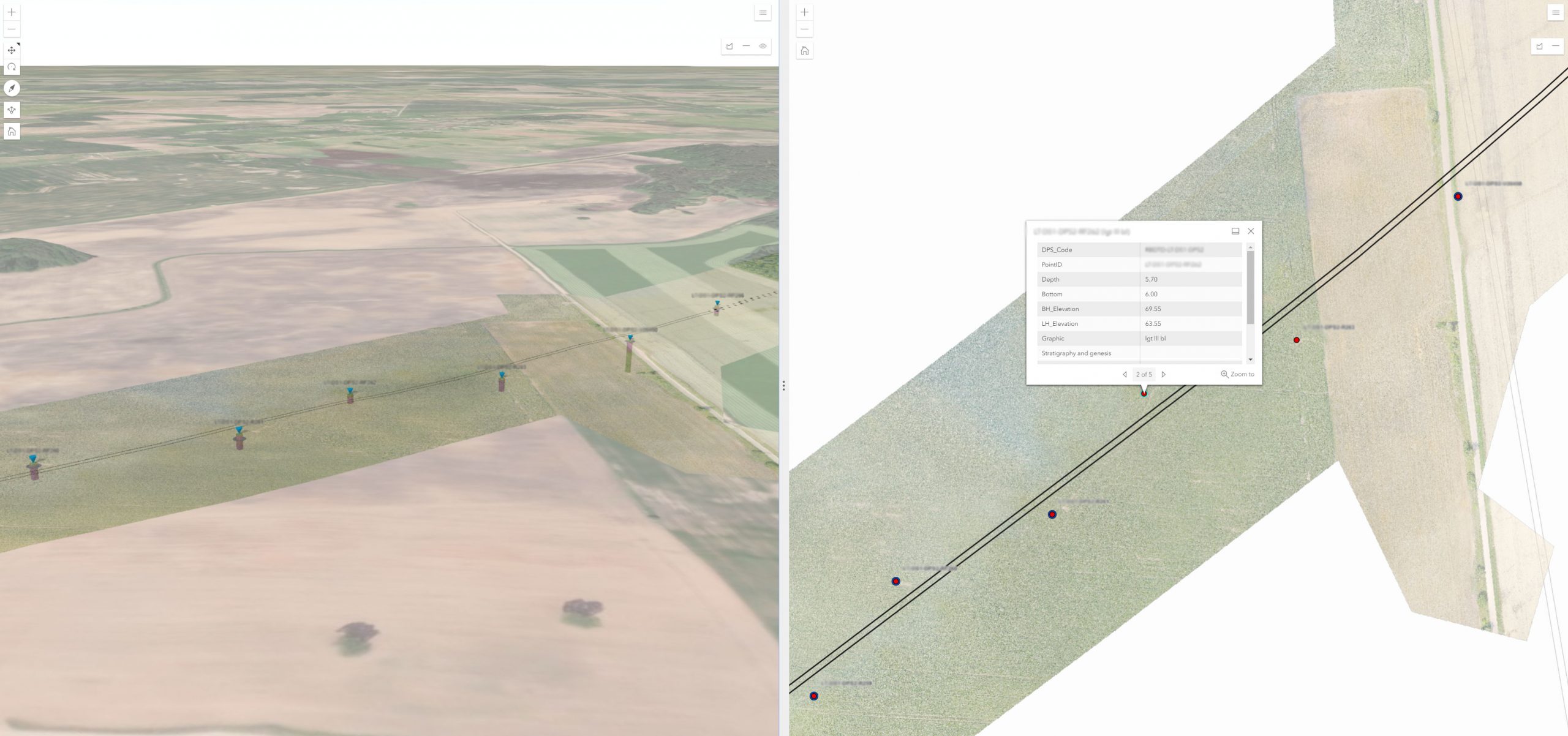Show next feature in popup
This screenshot has width=1568, height=736.
coord(1163,374)
